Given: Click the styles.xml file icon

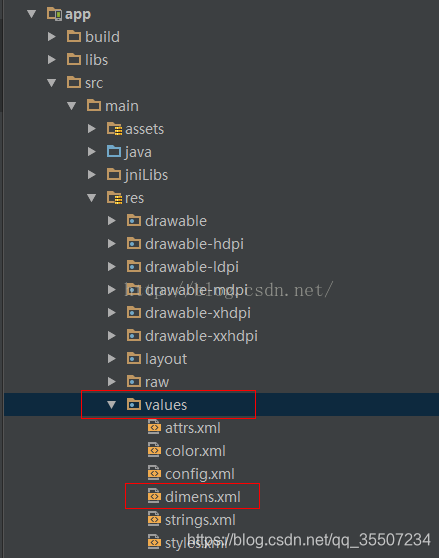Looking at the screenshot, I should pyautogui.click(x=154, y=542).
